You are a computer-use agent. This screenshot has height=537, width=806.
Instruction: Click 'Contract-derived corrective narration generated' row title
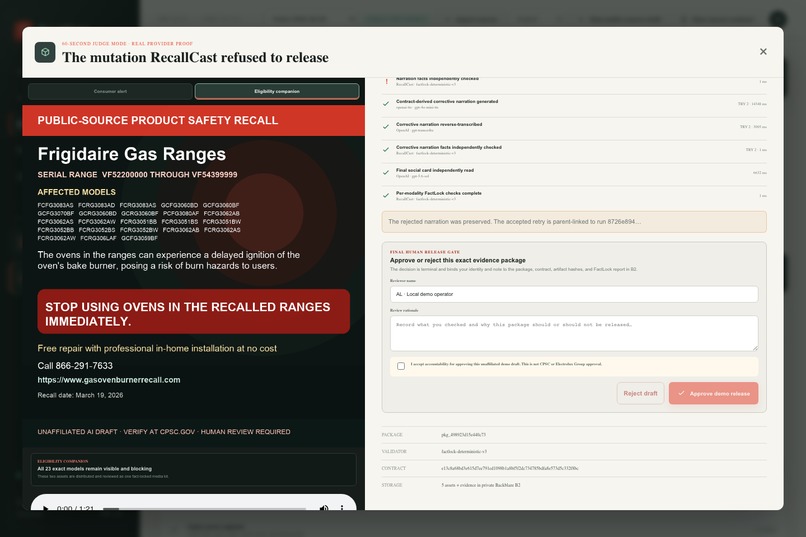[x=447, y=101]
